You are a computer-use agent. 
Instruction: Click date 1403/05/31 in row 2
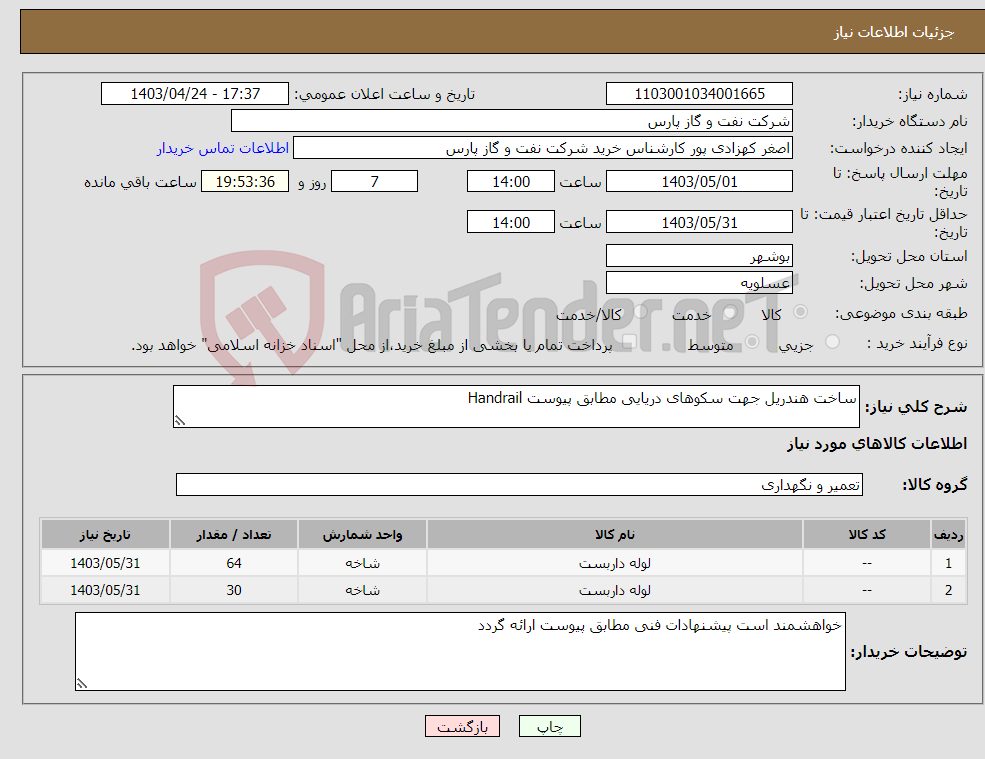pyautogui.click(x=105, y=590)
